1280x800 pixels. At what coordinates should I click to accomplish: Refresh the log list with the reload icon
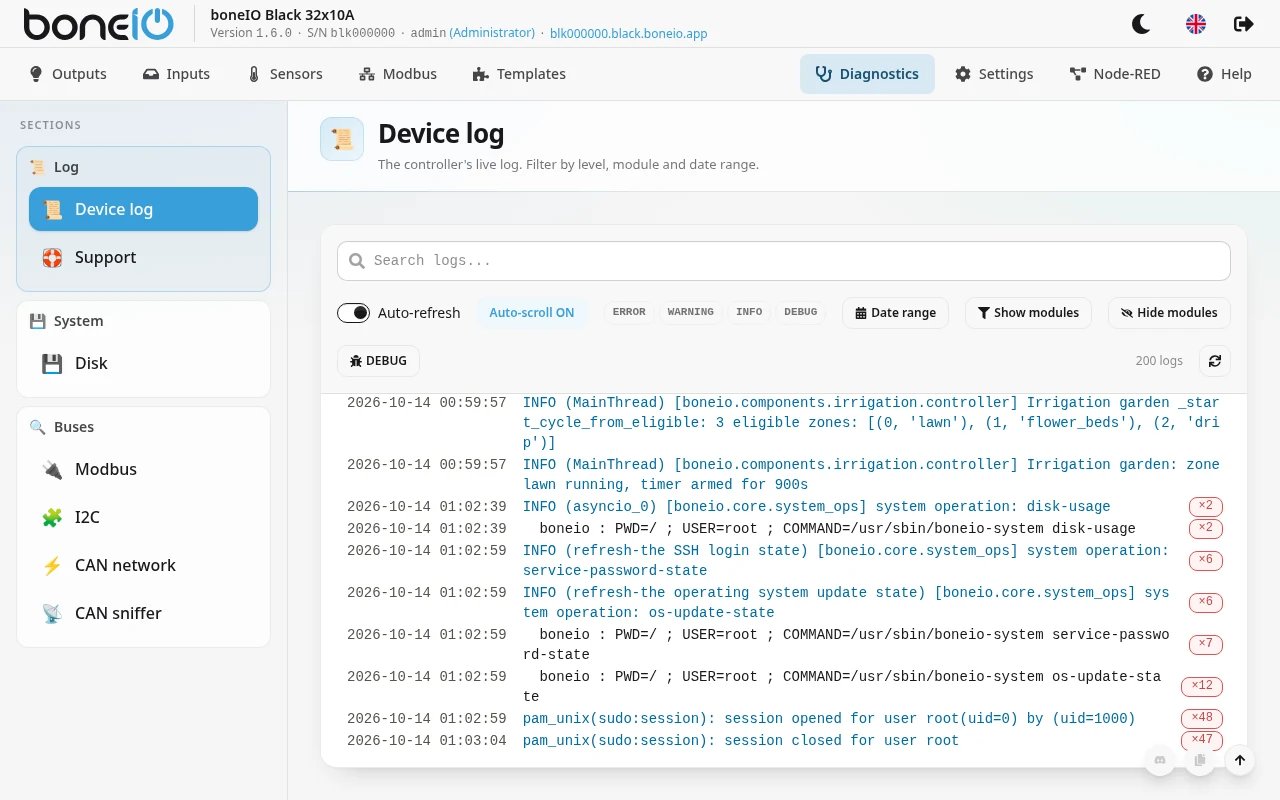(1215, 361)
